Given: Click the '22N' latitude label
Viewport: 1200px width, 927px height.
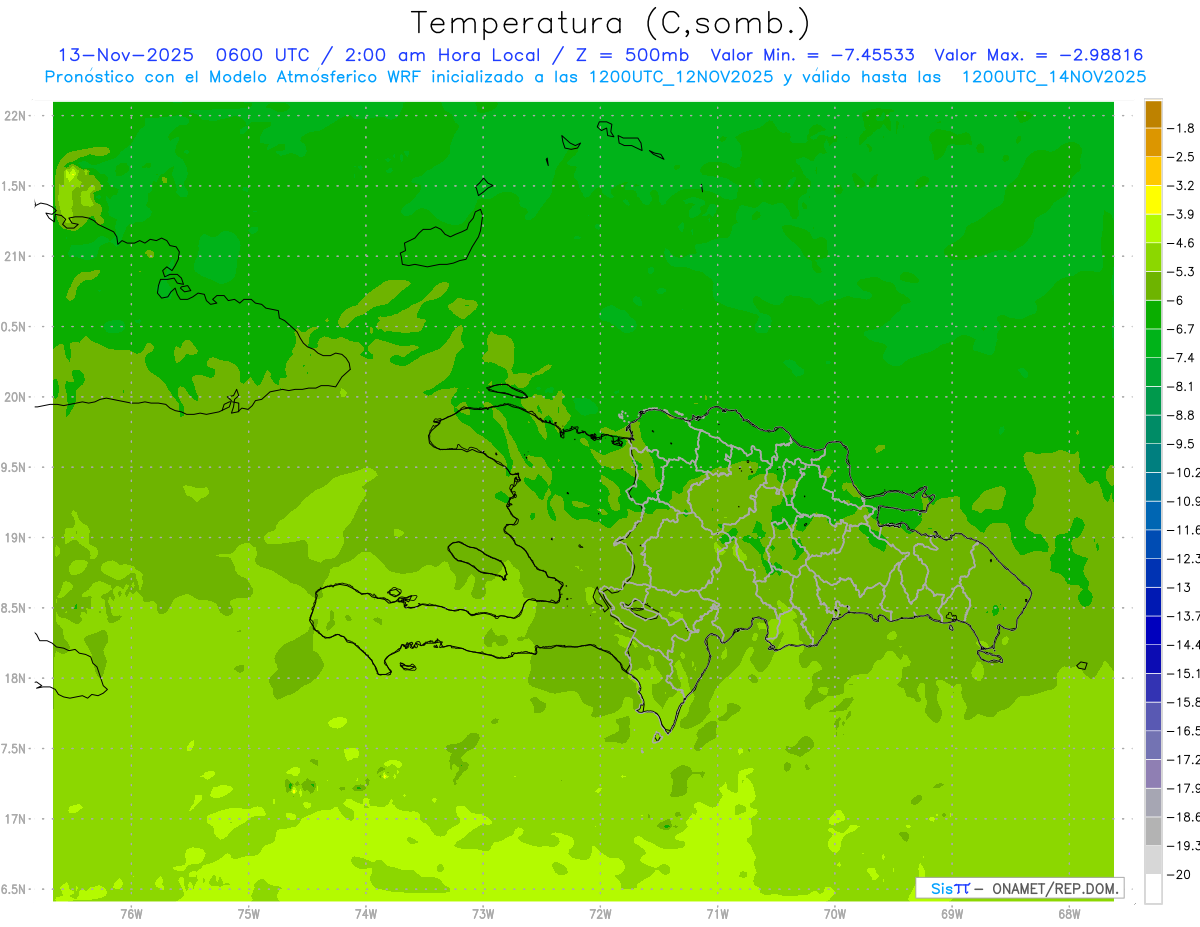Looking at the screenshot, I should [16, 116].
